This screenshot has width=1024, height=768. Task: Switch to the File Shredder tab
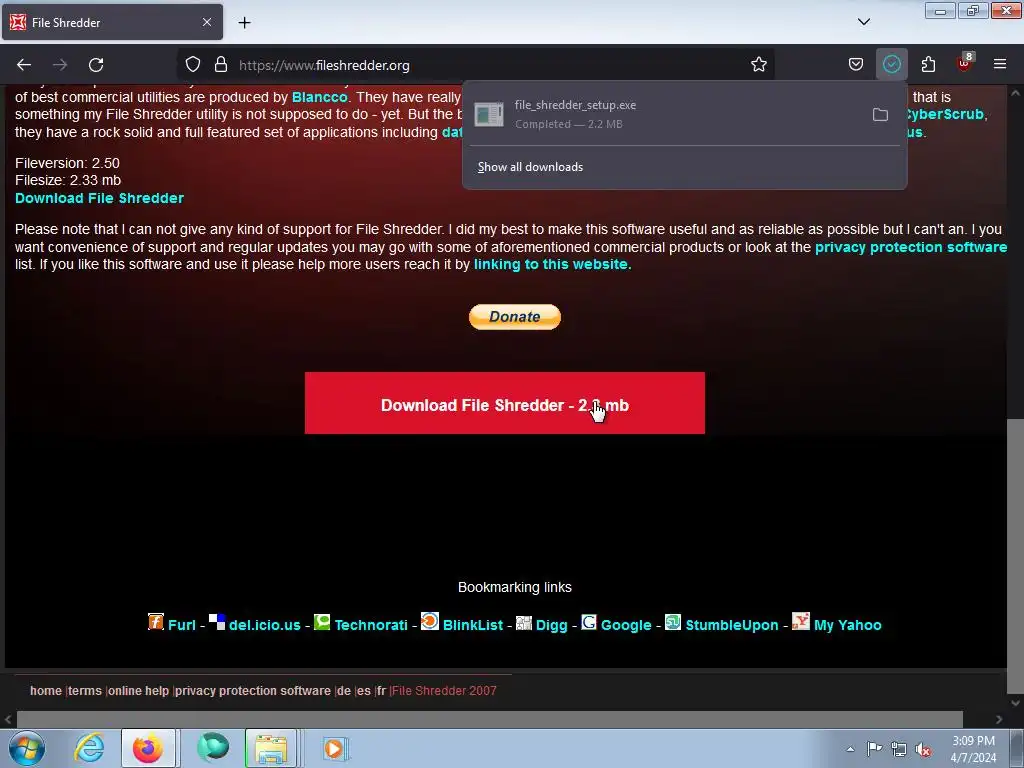pos(112,22)
